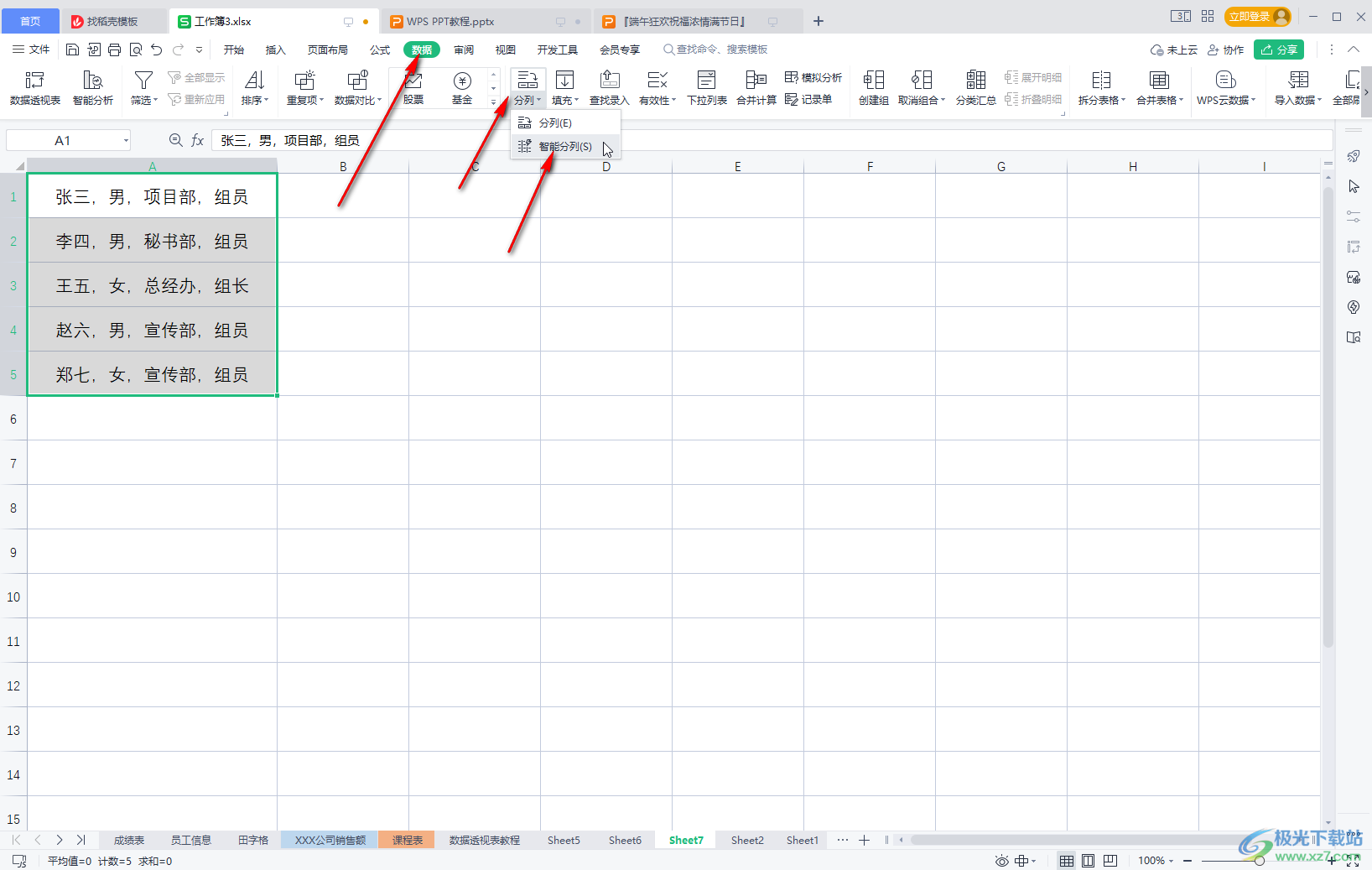Select 智能分列(S) from the dropdown menu

coord(565,146)
